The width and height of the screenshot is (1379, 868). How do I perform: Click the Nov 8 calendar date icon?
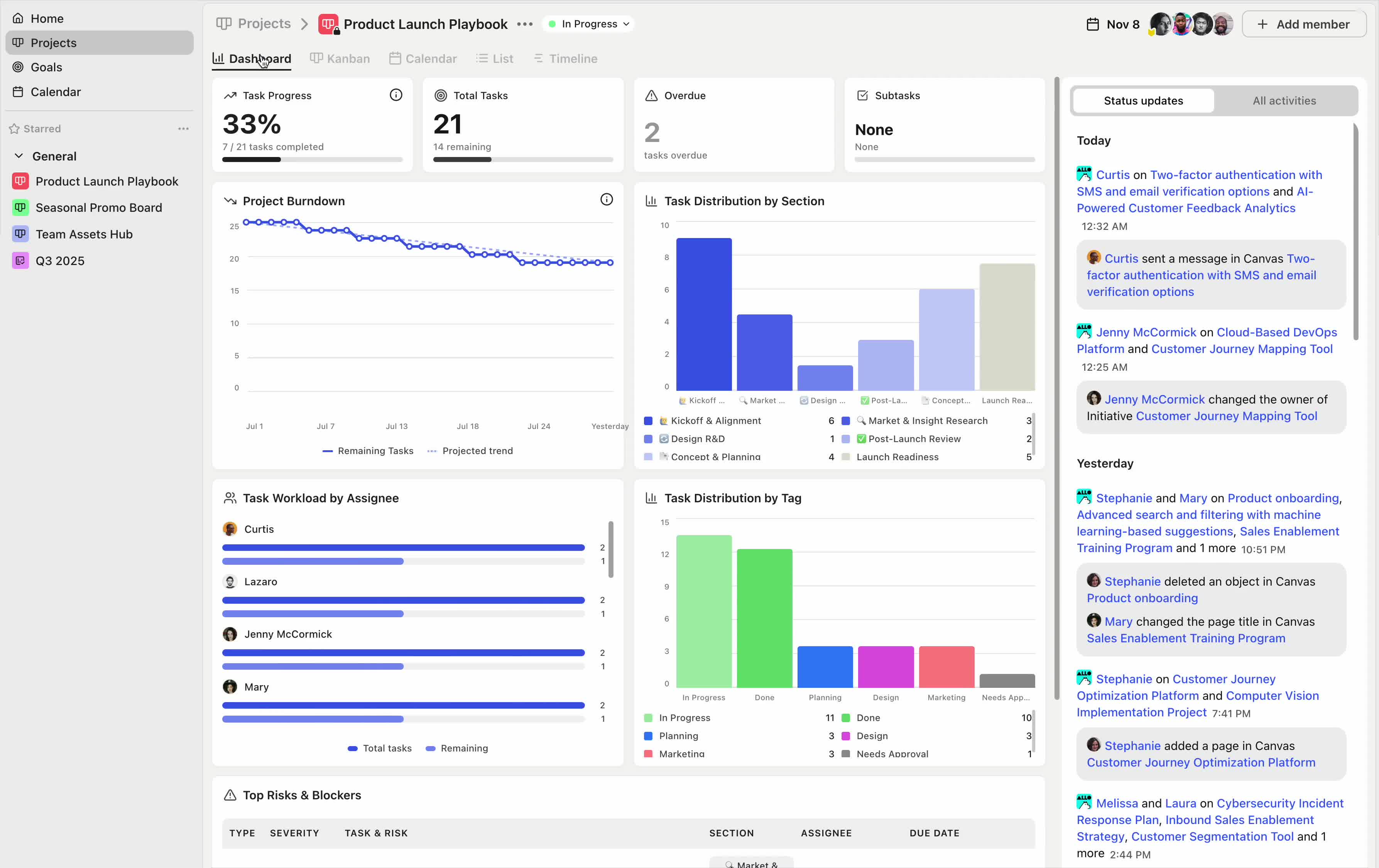coord(1093,24)
